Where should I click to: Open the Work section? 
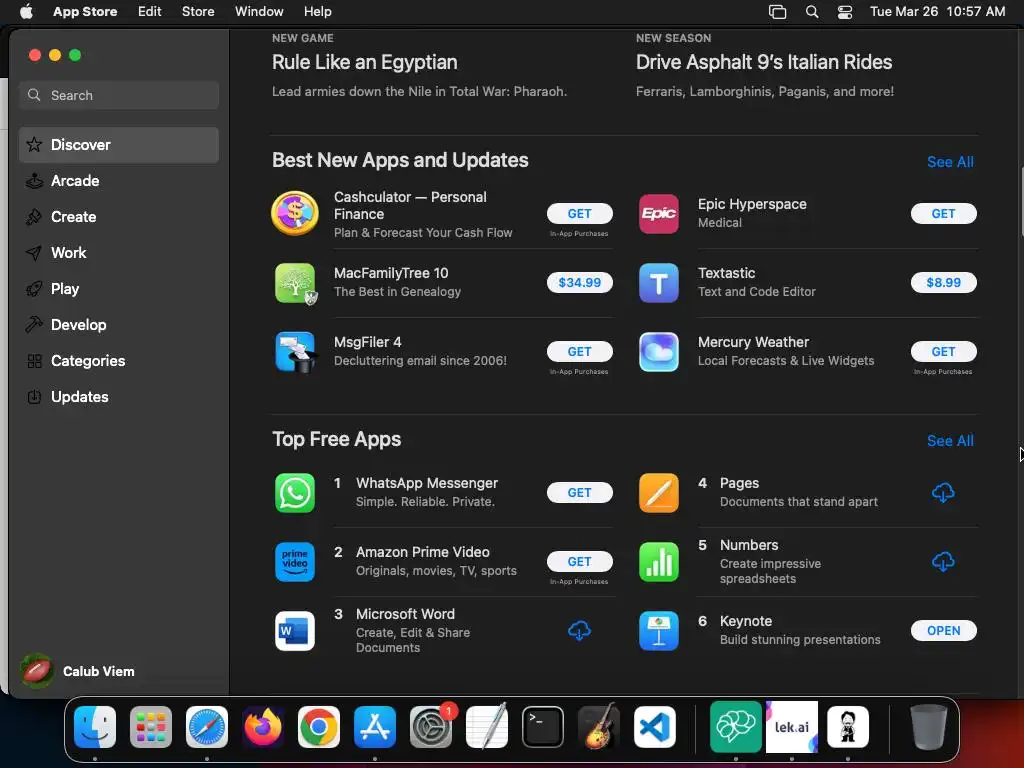click(119, 253)
